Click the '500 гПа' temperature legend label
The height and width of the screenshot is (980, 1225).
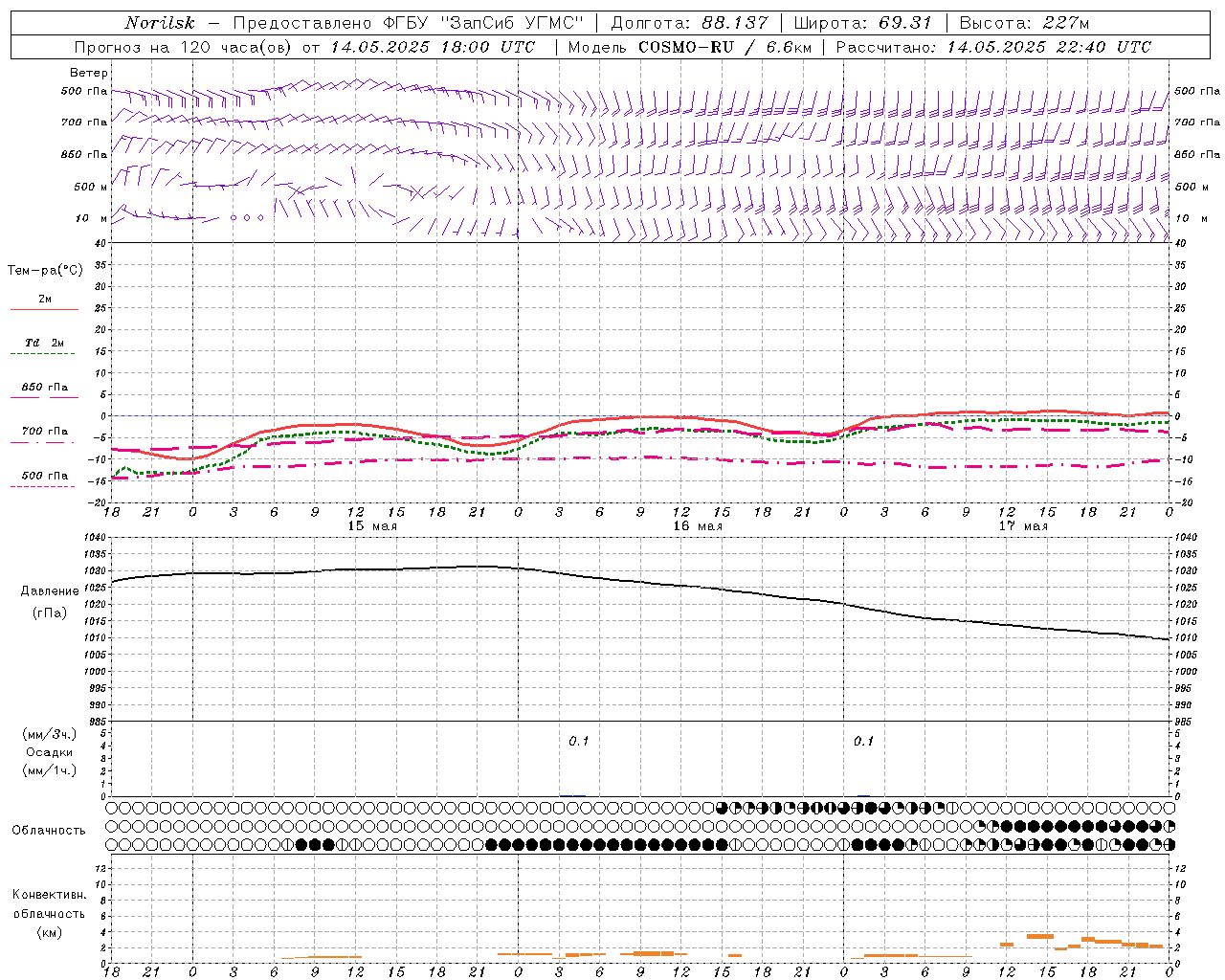pyautogui.click(x=44, y=476)
